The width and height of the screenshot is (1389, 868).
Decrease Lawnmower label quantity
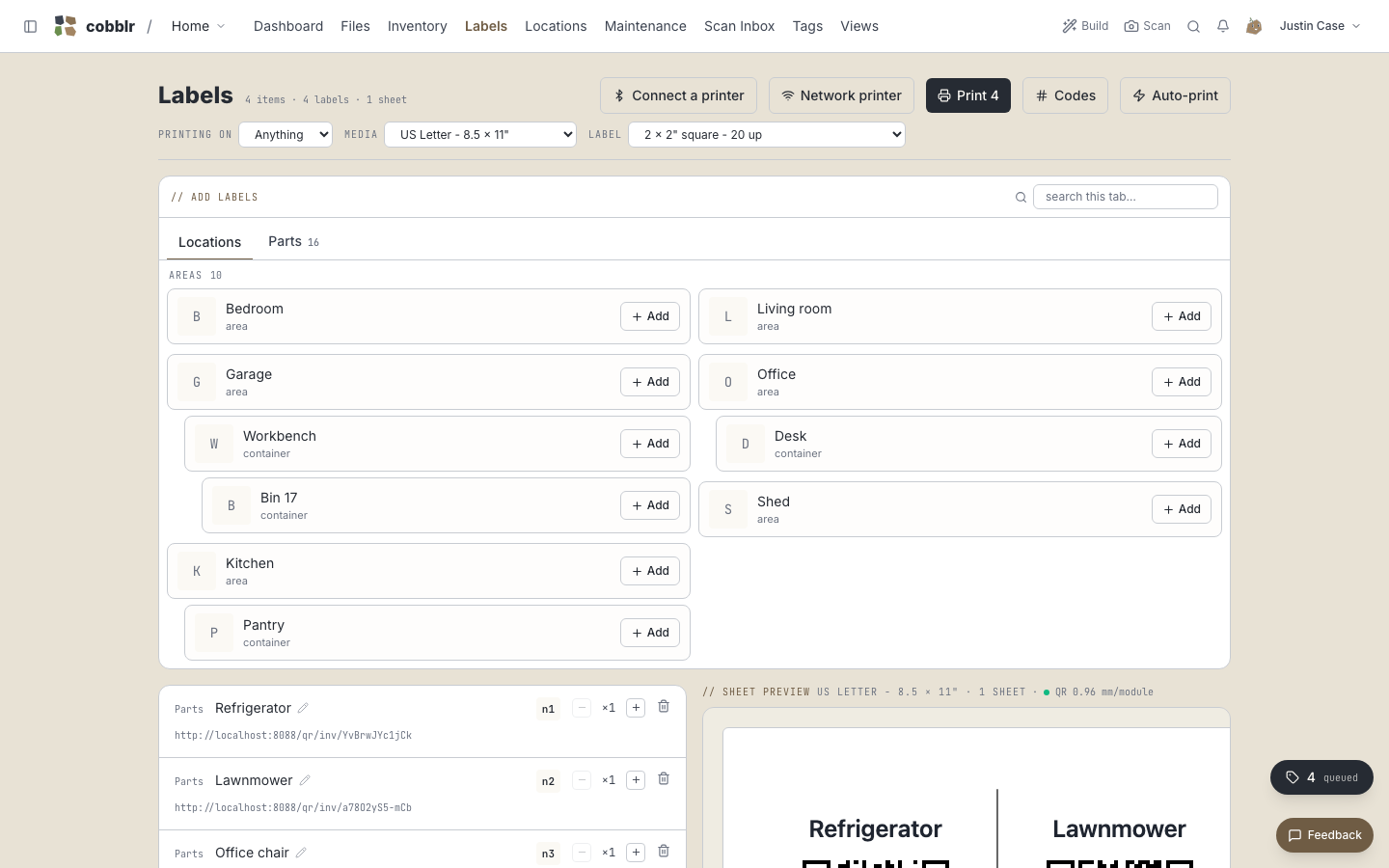[x=582, y=780]
